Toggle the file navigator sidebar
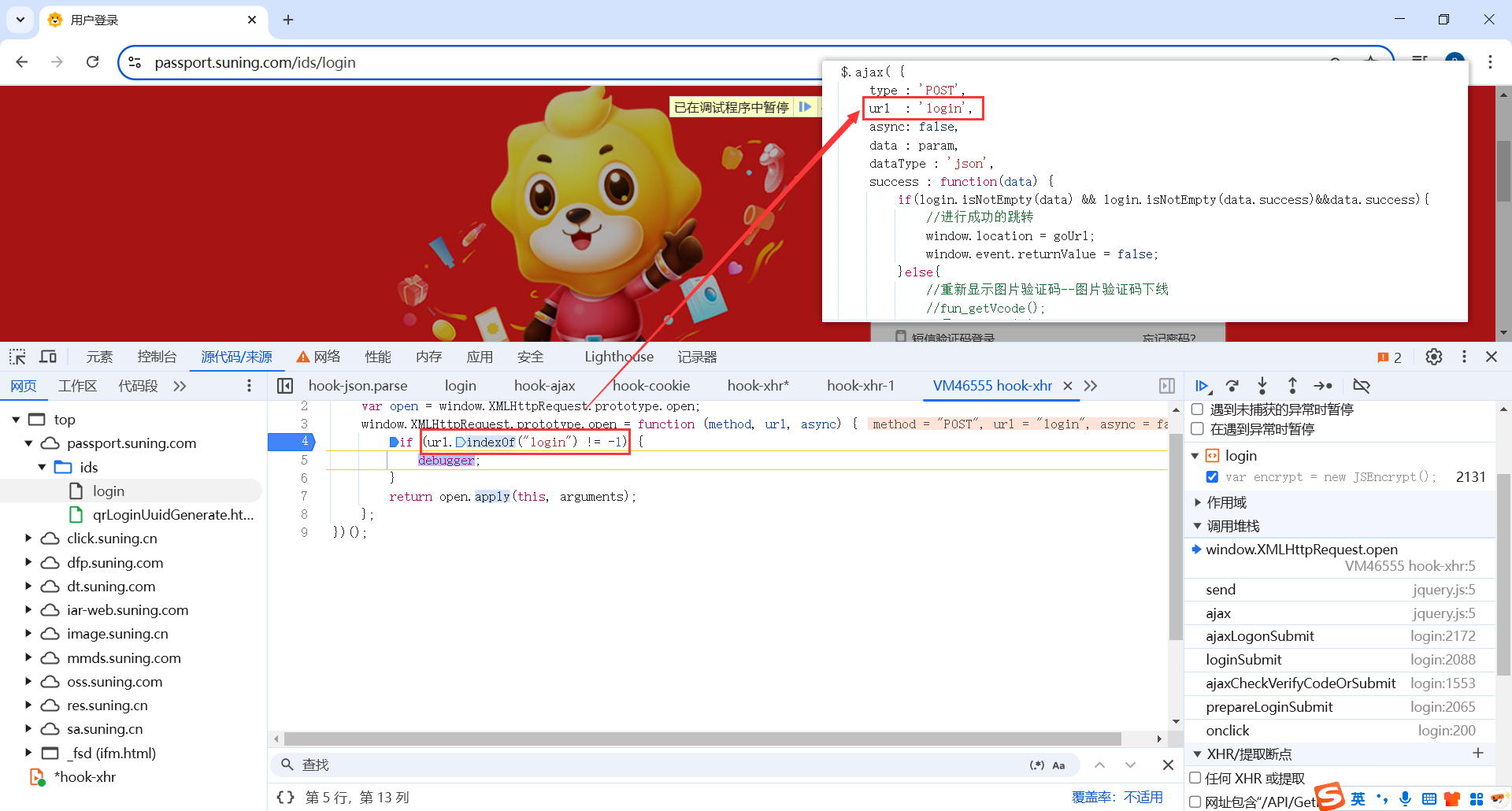Screen dimensions: 1512x811 [x=285, y=386]
